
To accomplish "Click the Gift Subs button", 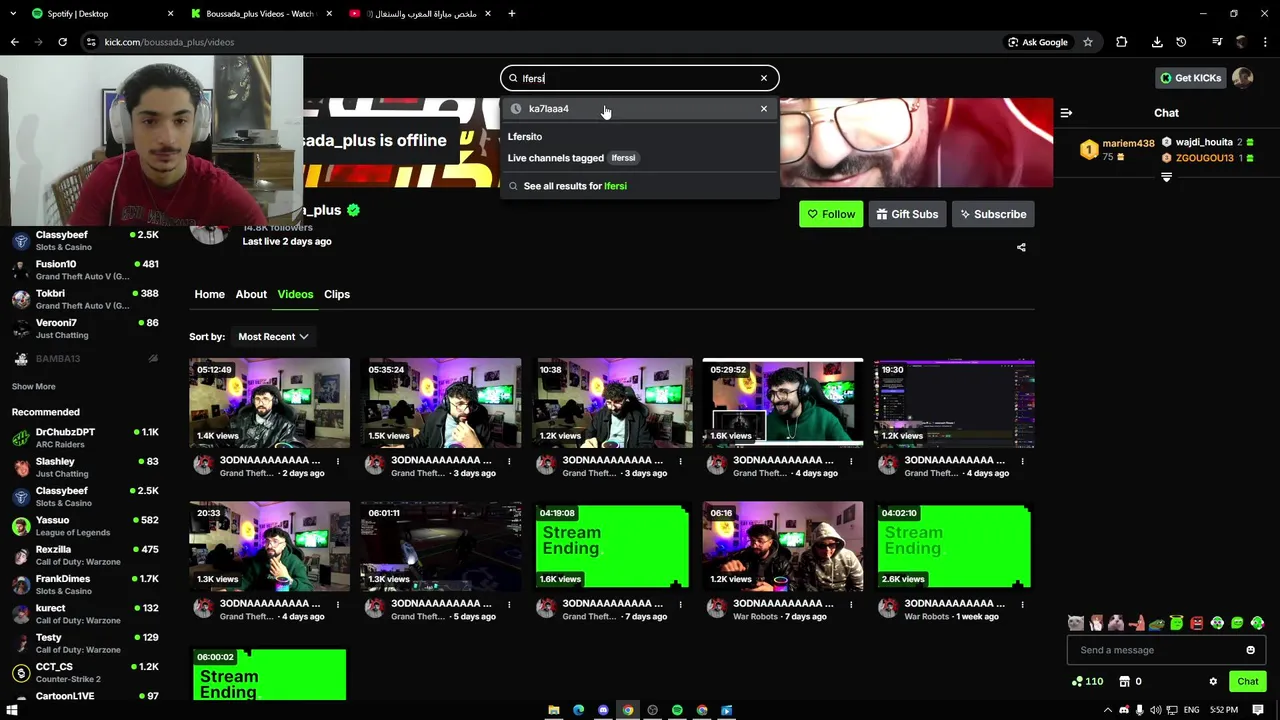I will click(908, 214).
